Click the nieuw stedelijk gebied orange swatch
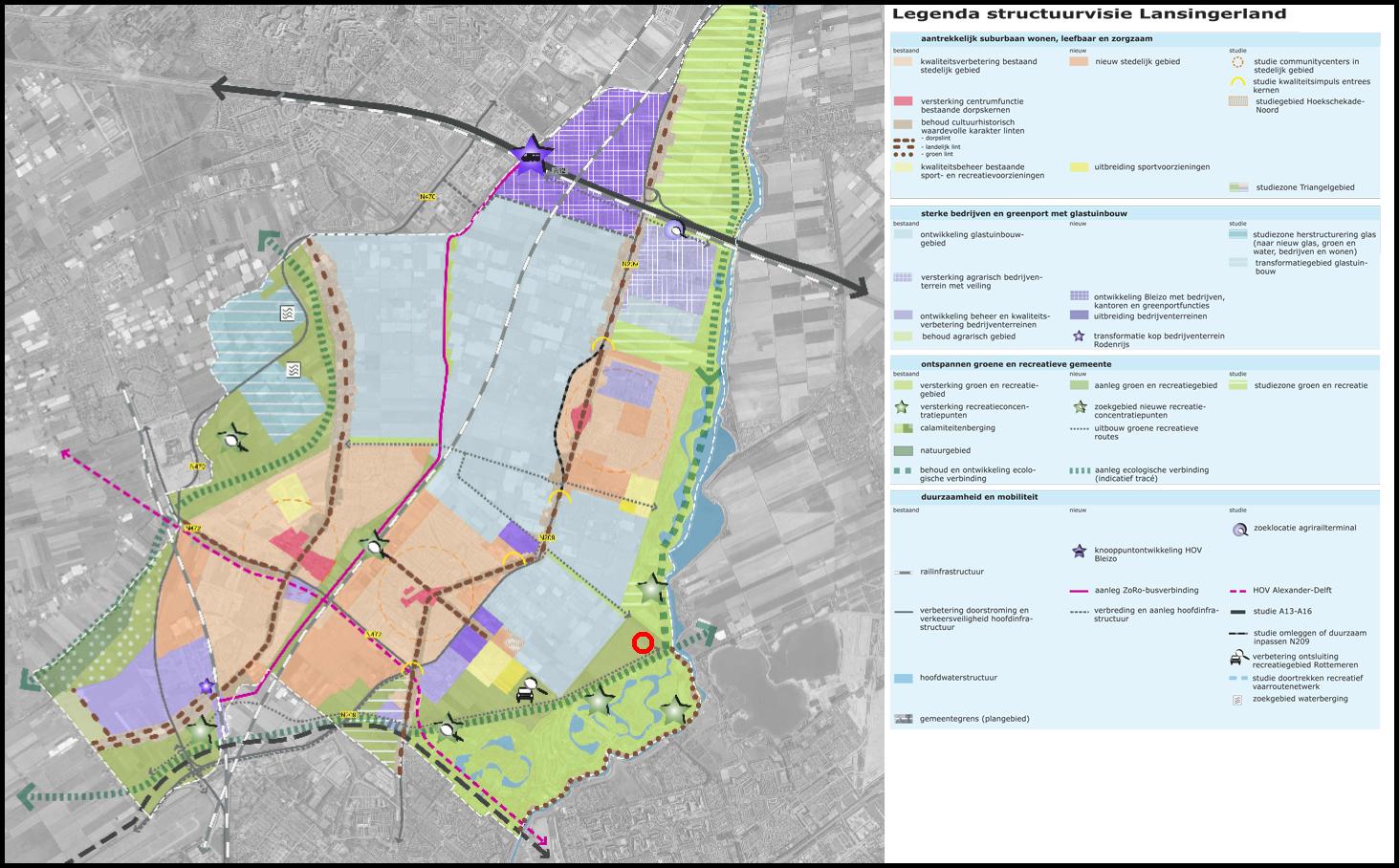Screen dimensions: 1399x868 (x=1079, y=62)
